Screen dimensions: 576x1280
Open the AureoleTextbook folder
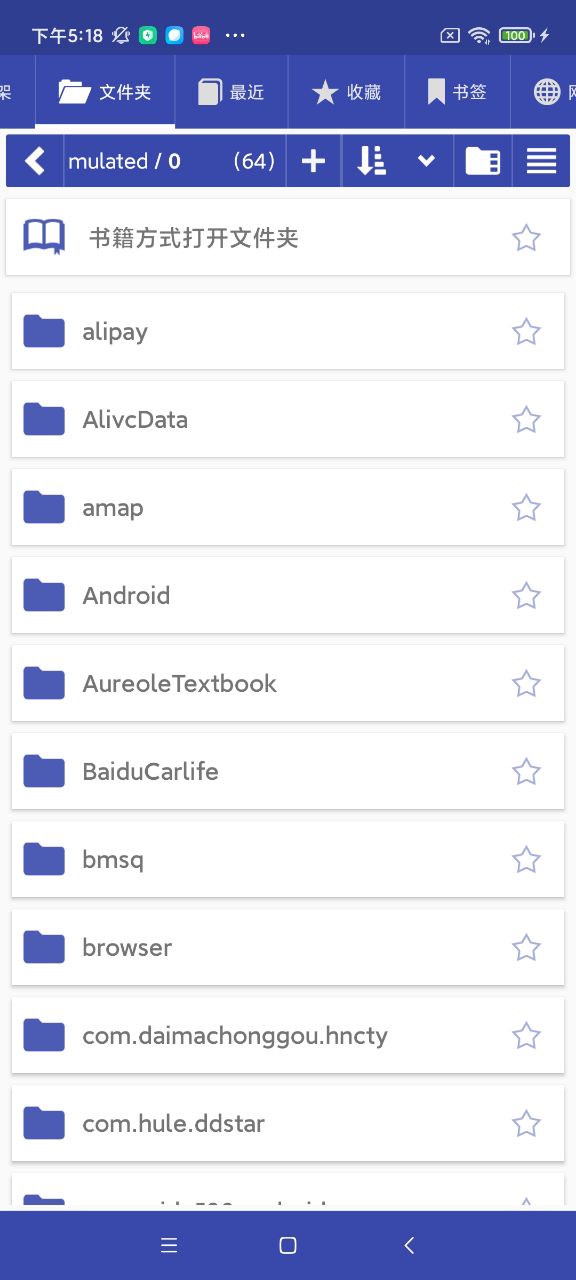click(x=288, y=683)
